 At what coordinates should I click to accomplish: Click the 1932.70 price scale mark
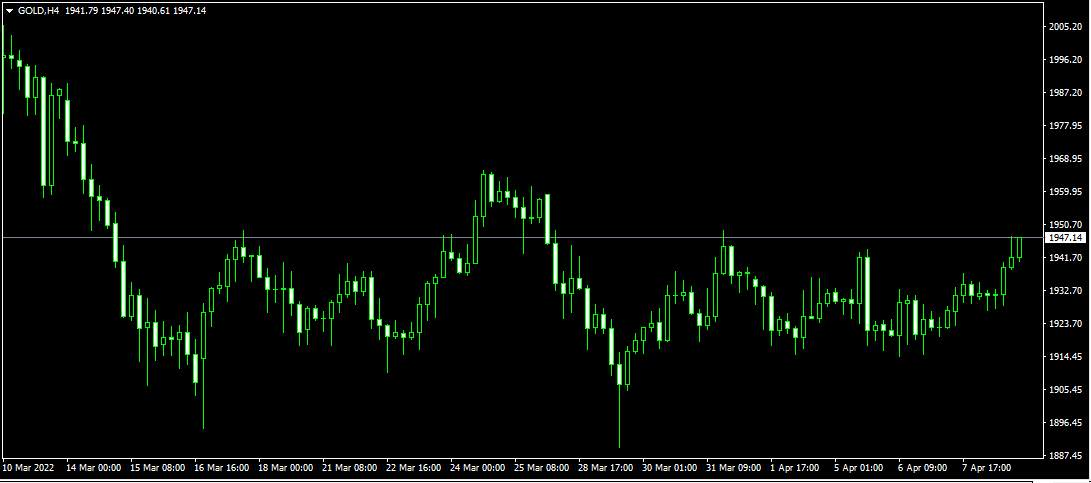click(1064, 291)
